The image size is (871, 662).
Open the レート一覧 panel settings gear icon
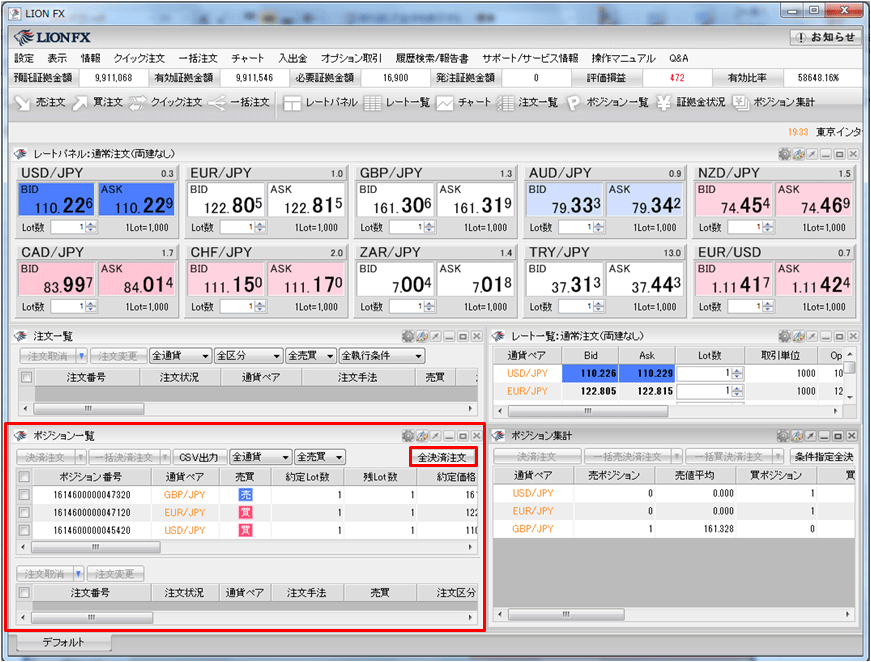[784, 336]
